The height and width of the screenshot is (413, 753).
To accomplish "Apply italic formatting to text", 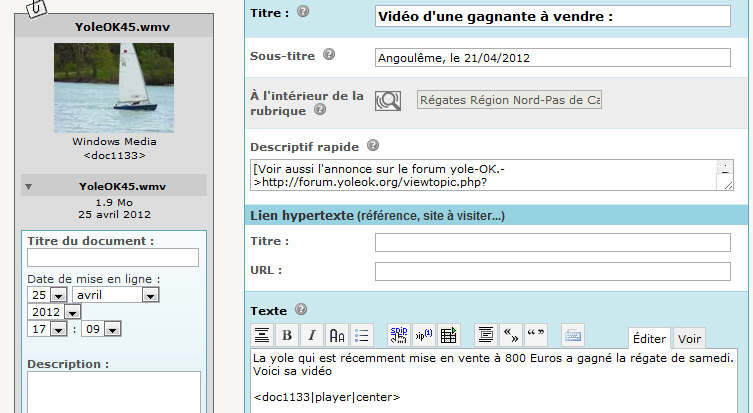I will [312, 335].
